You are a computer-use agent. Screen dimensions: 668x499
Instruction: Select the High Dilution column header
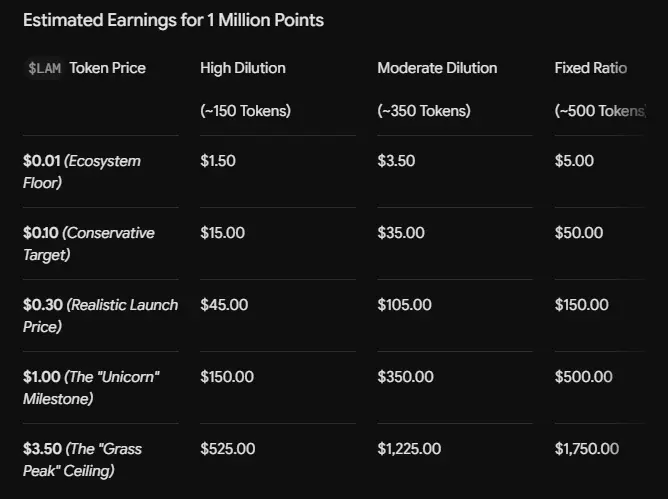click(x=243, y=68)
